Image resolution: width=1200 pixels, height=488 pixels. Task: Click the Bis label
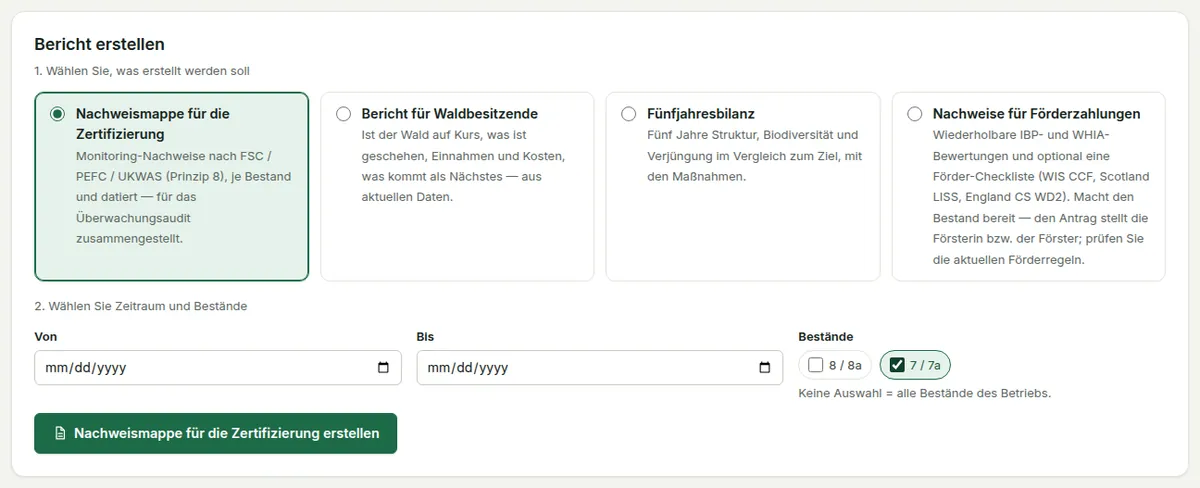425,337
